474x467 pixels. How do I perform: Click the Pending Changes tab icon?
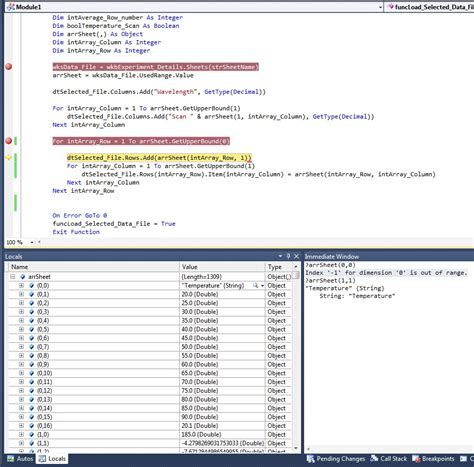310,459
